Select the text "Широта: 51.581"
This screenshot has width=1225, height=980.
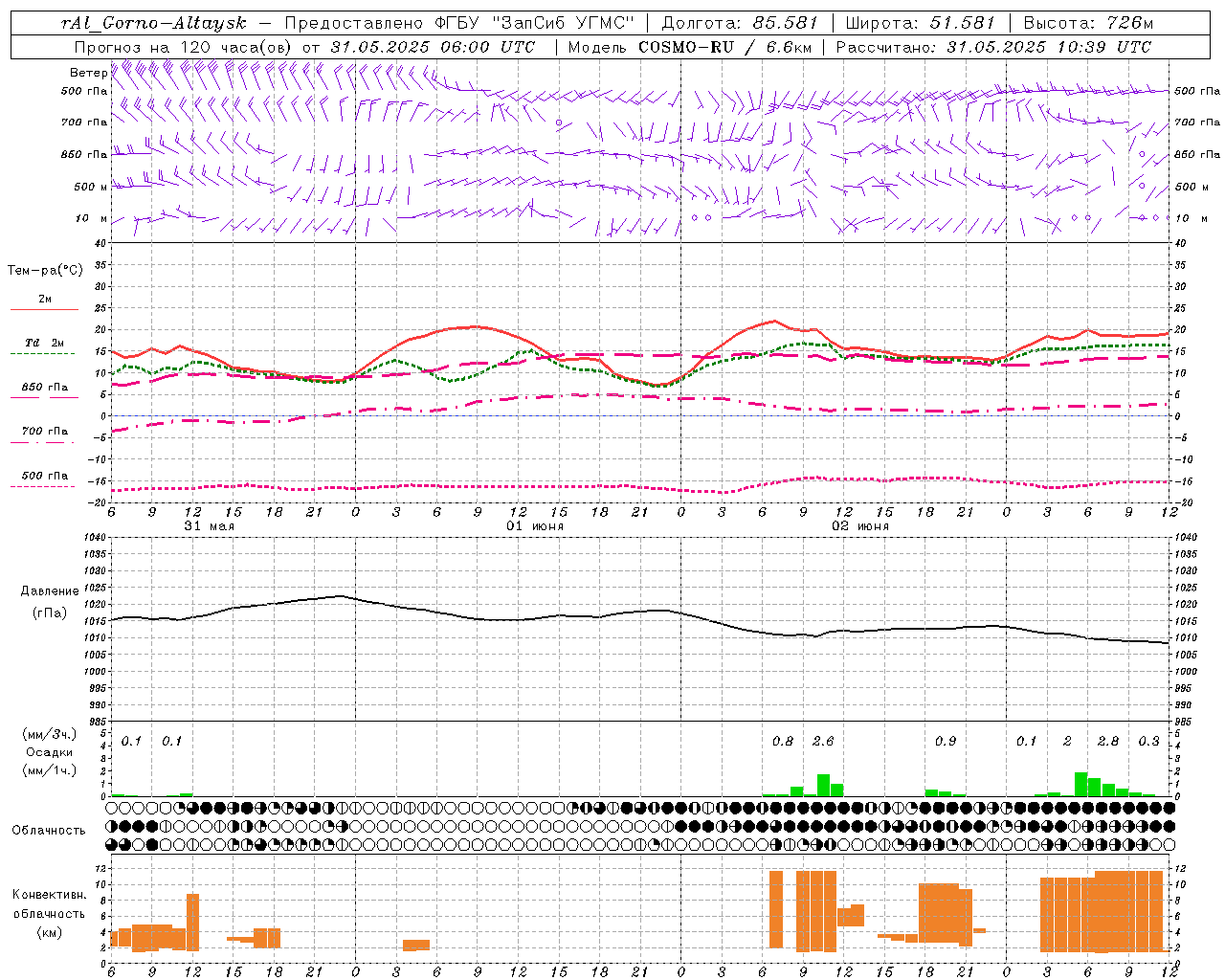920,23
